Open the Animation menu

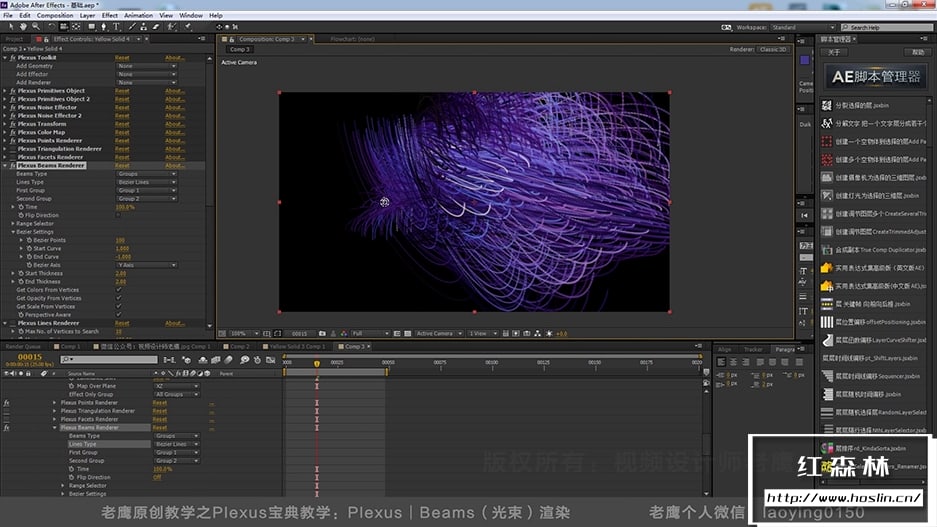(x=138, y=16)
